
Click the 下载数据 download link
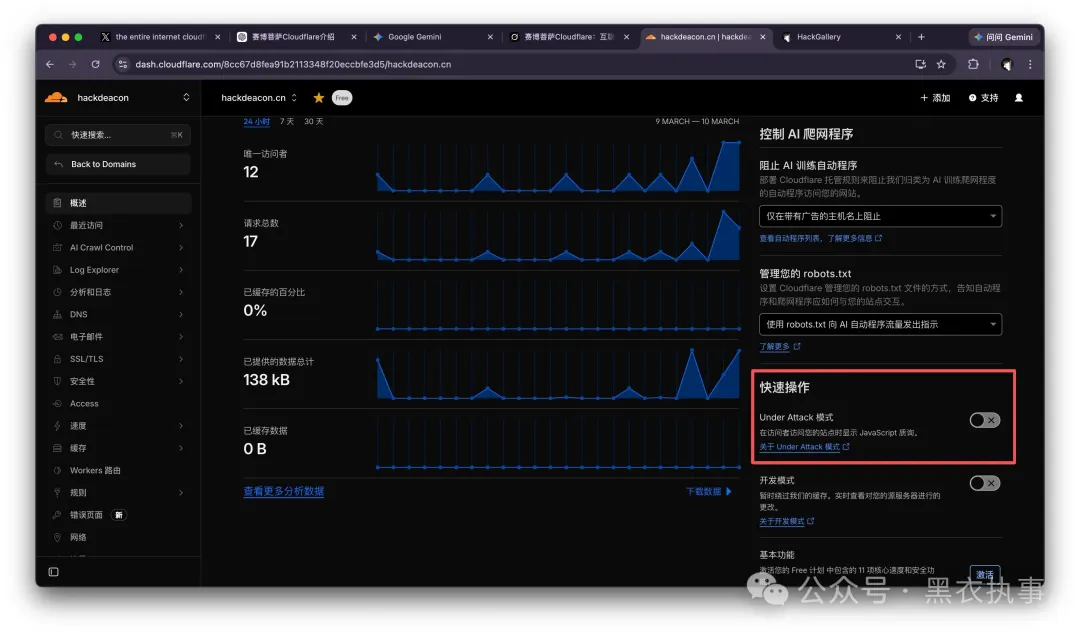pos(708,491)
